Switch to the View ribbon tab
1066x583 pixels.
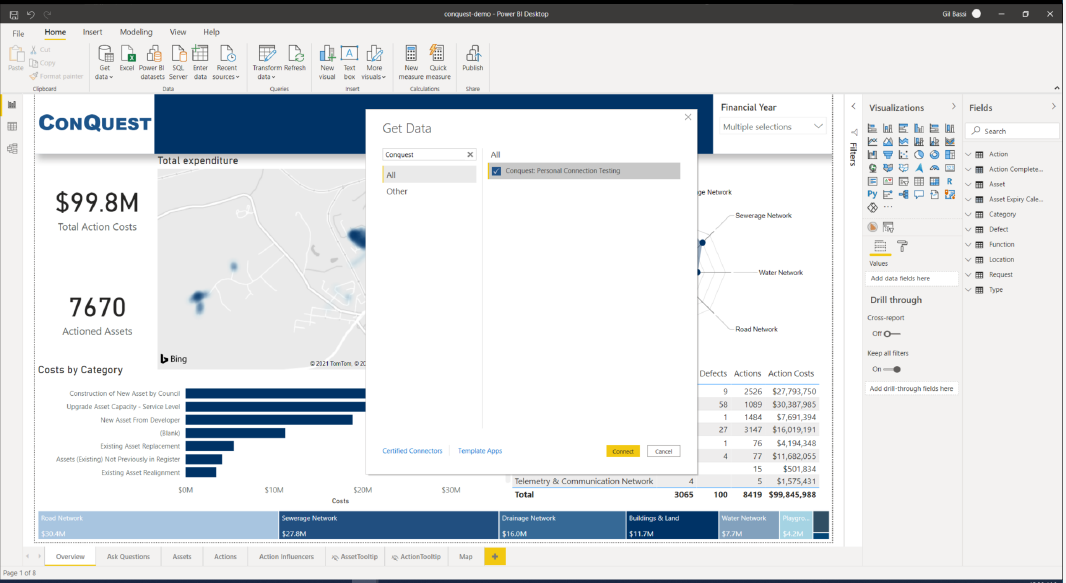(x=178, y=32)
